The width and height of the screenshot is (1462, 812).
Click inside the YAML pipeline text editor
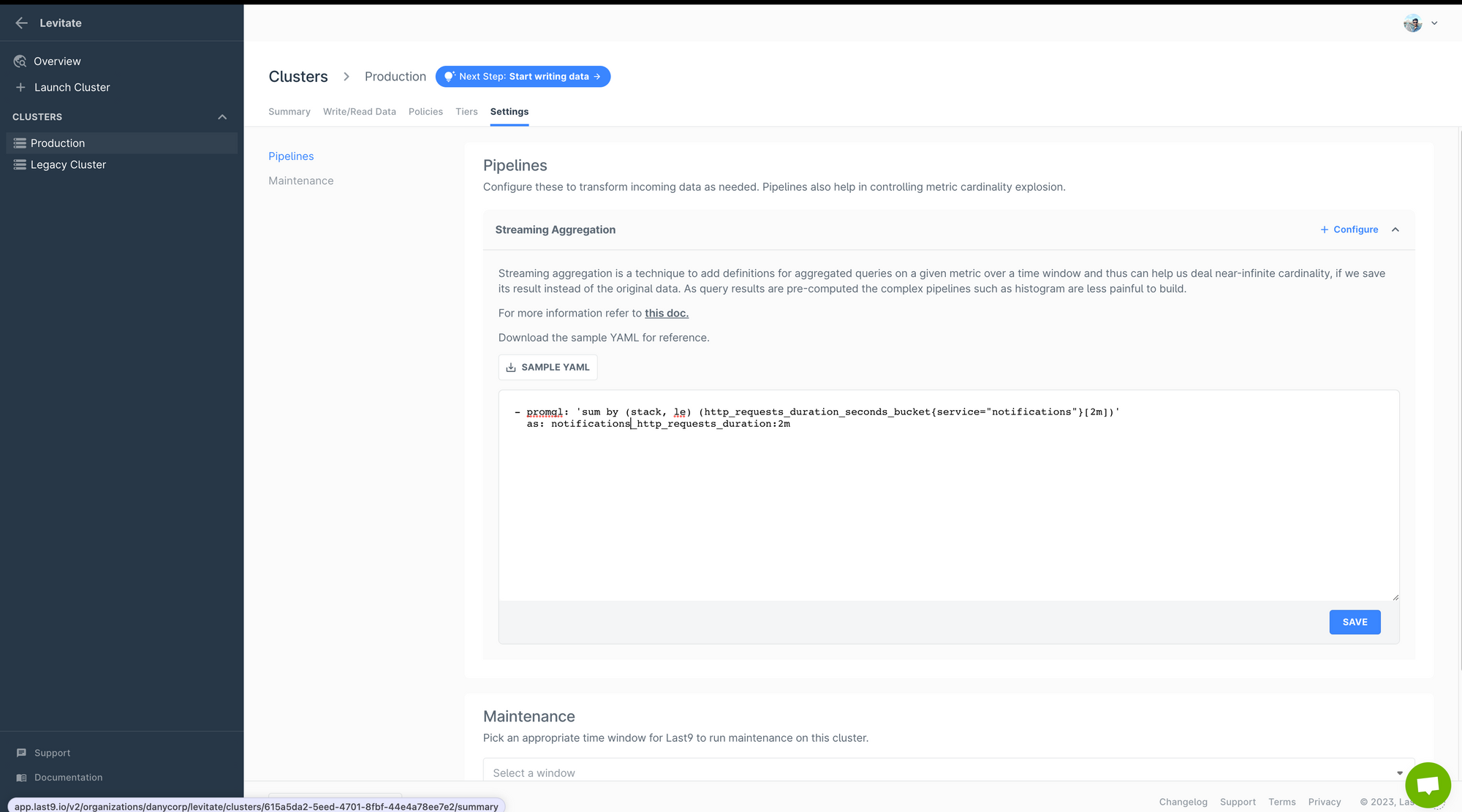tap(947, 504)
